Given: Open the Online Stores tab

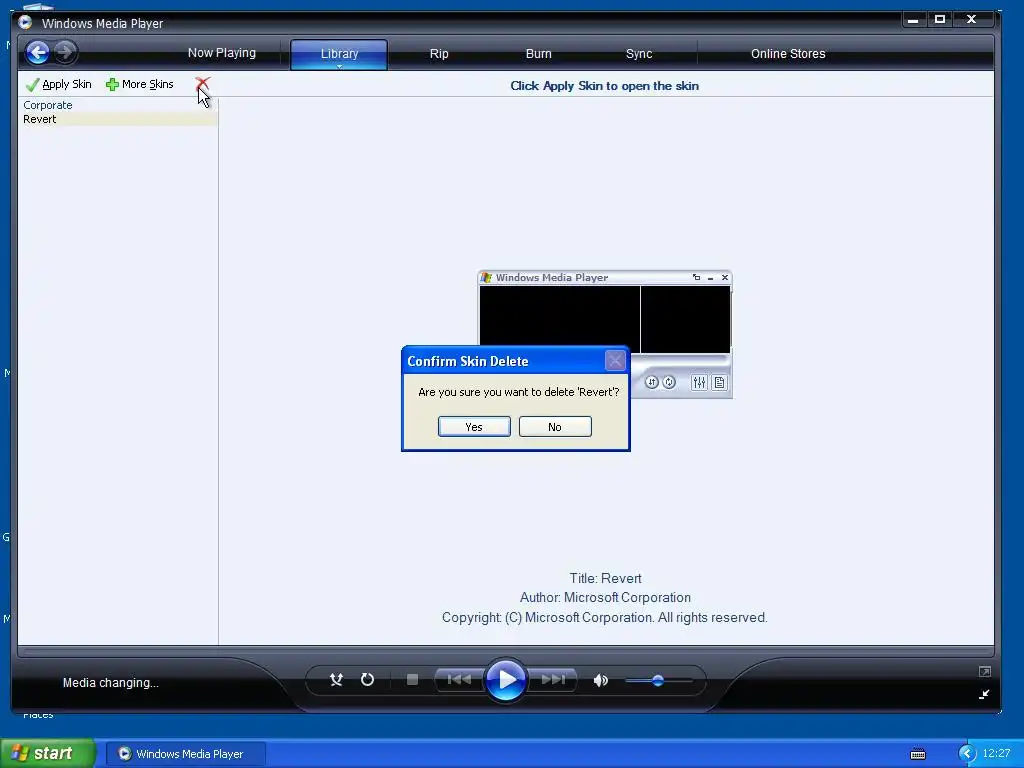Looking at the screenshot, I should [788, 54].
